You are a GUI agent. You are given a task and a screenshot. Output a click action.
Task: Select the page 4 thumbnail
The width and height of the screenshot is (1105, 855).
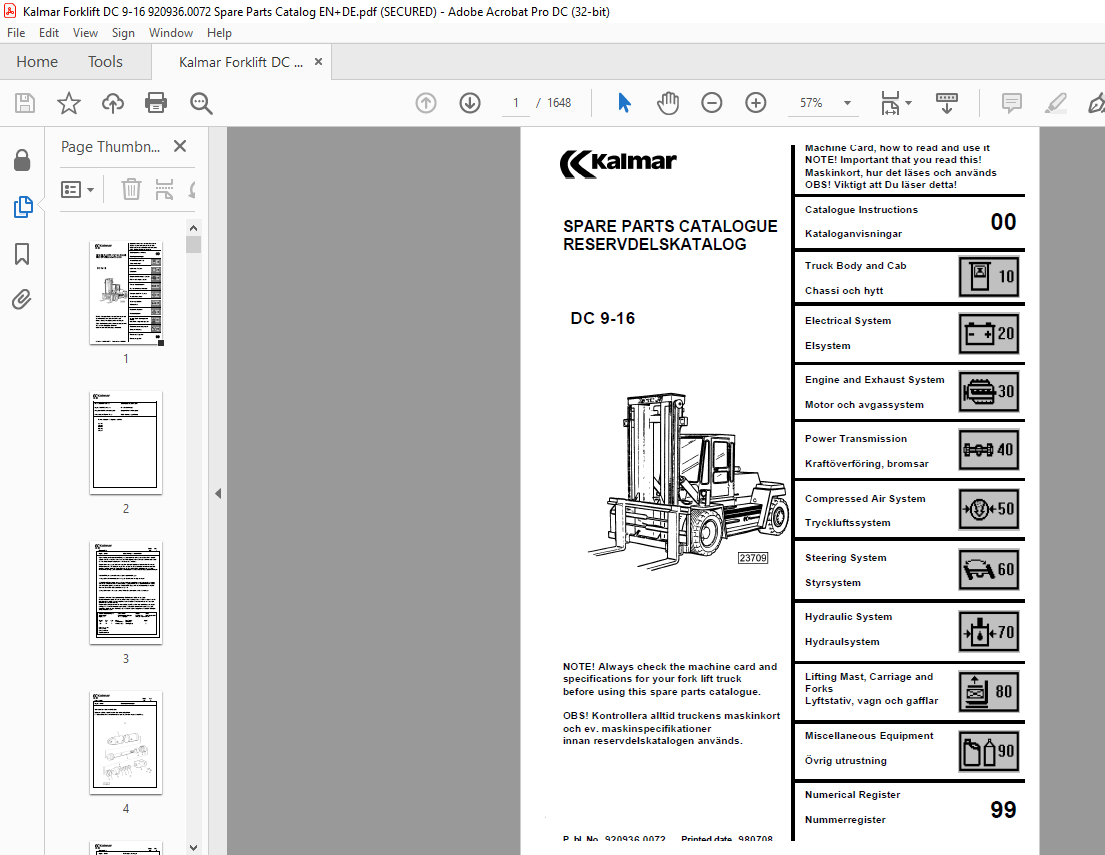126,743
